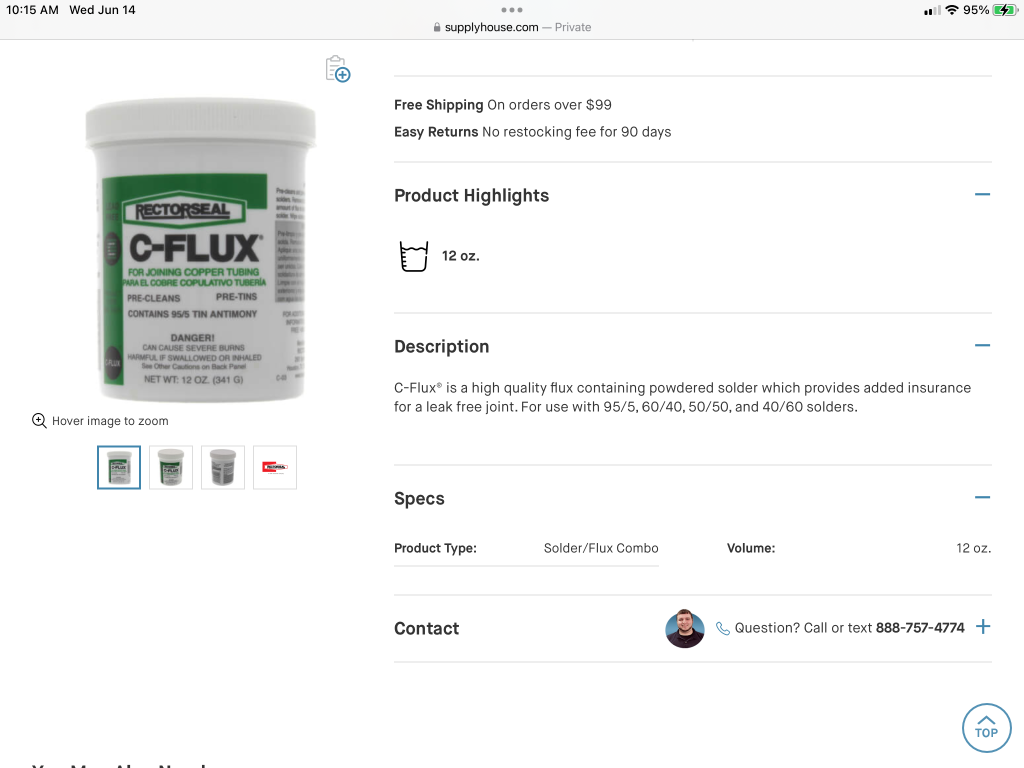Tap the add-to-list clipboard icon
This screenshot has height=768, width=1024.
[x=338, y=69]
